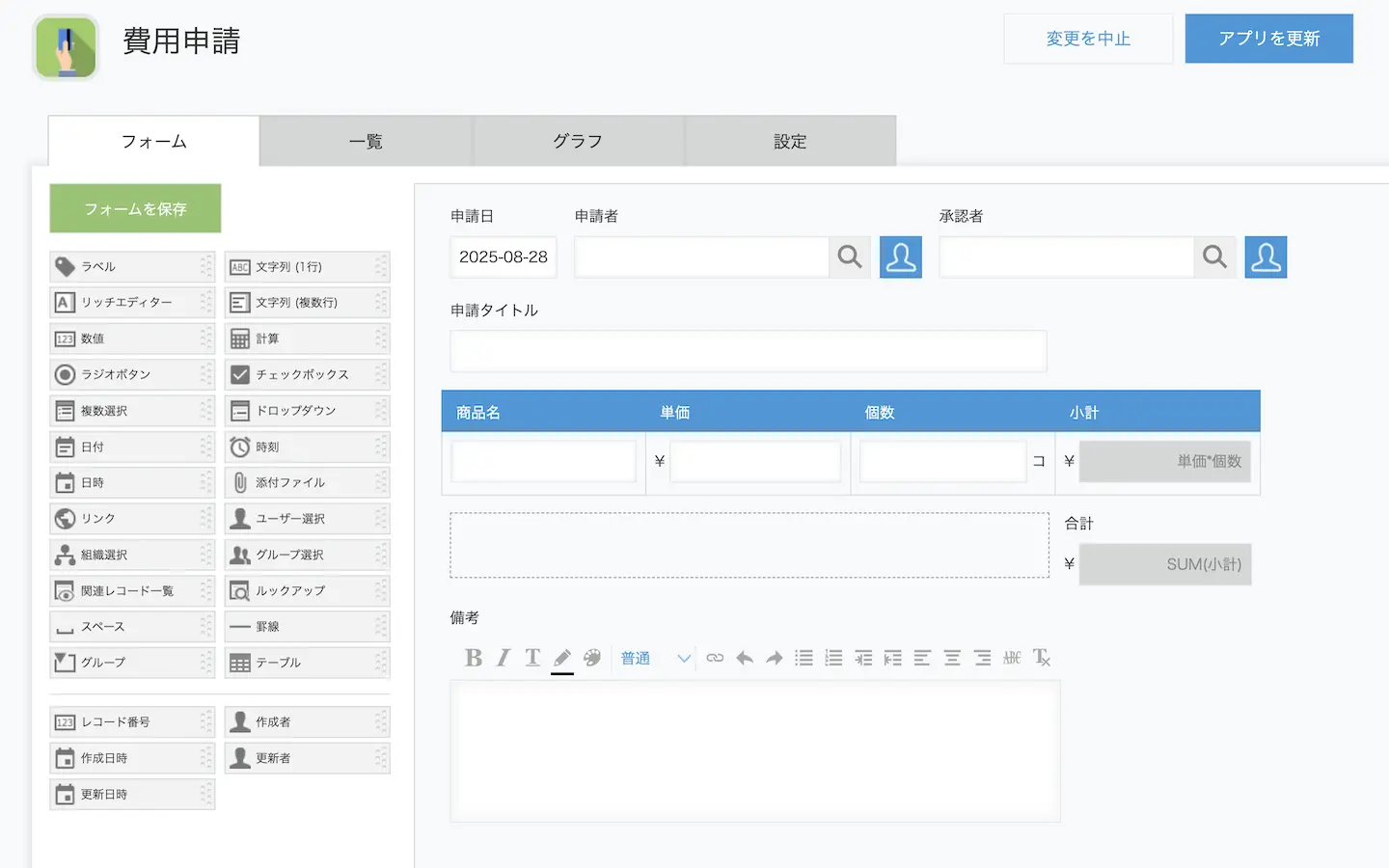Image resolution: width=1389 pixels, height=868 pixels.
Task: Select the ラジオボタン field in palette
Action: (132, 374)
